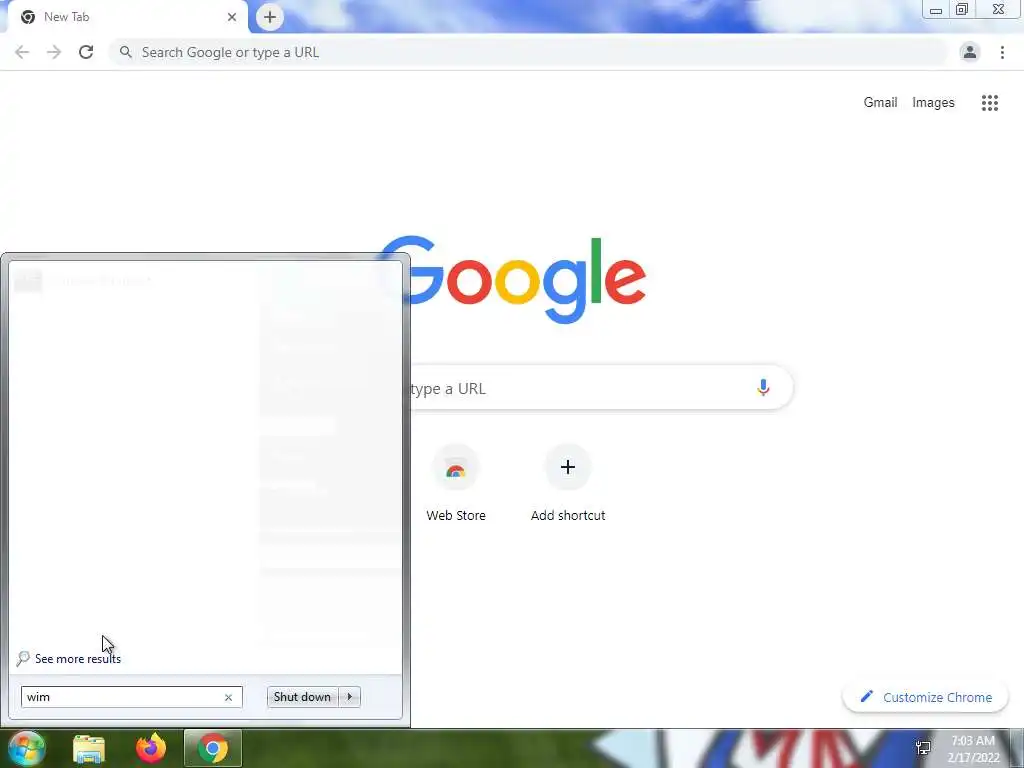The height and width of the screenshot is (768, 1024).
Task: Open a new tab with plus button
Action: pyautogui.click(x=270, y=17)
